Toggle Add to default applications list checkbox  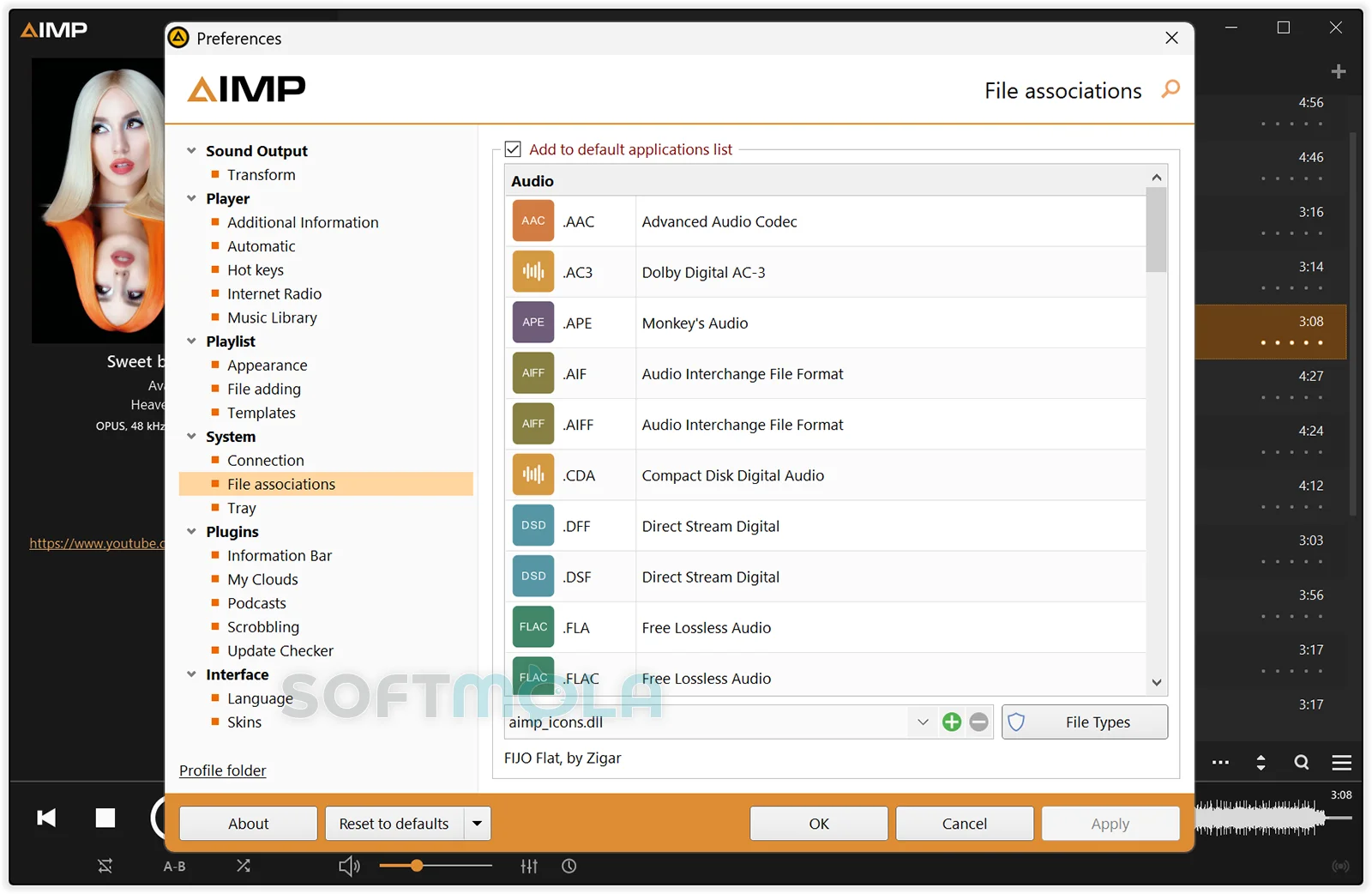click(513, 149)
